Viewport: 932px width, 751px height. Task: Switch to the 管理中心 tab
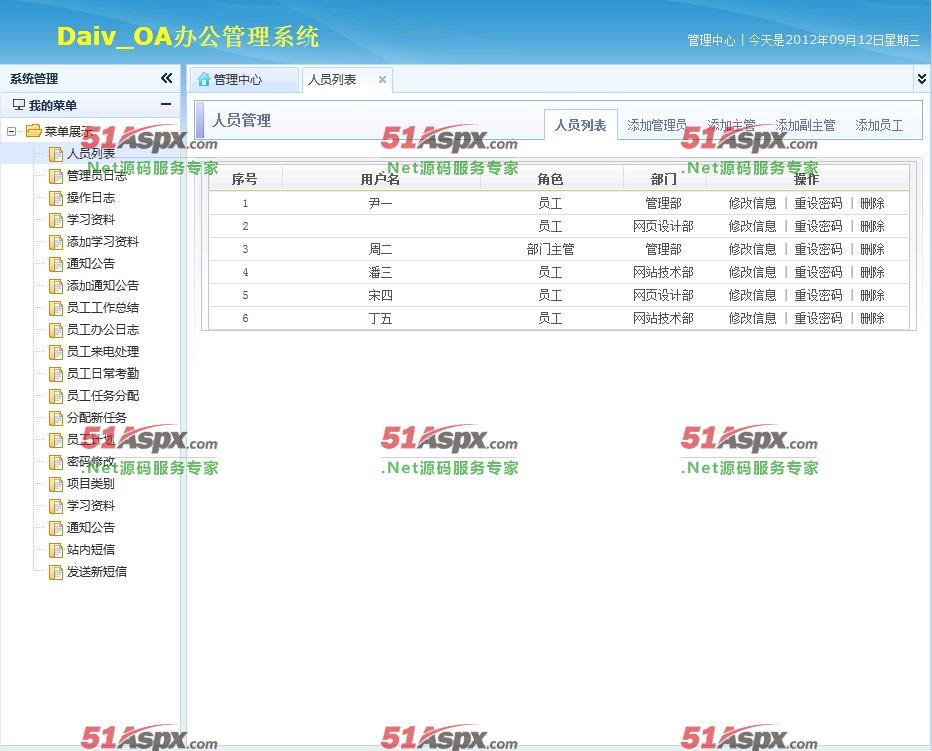coord(244,80)
